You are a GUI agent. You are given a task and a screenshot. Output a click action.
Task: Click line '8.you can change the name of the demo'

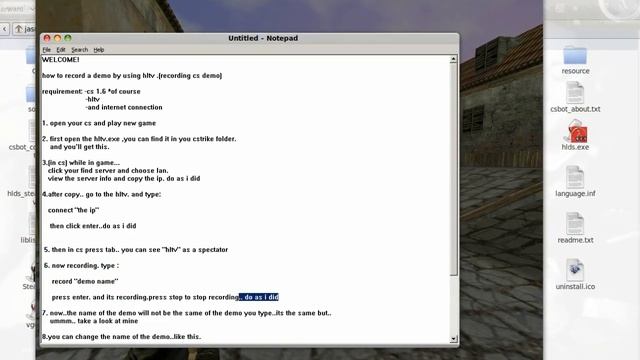coord(122,337)
